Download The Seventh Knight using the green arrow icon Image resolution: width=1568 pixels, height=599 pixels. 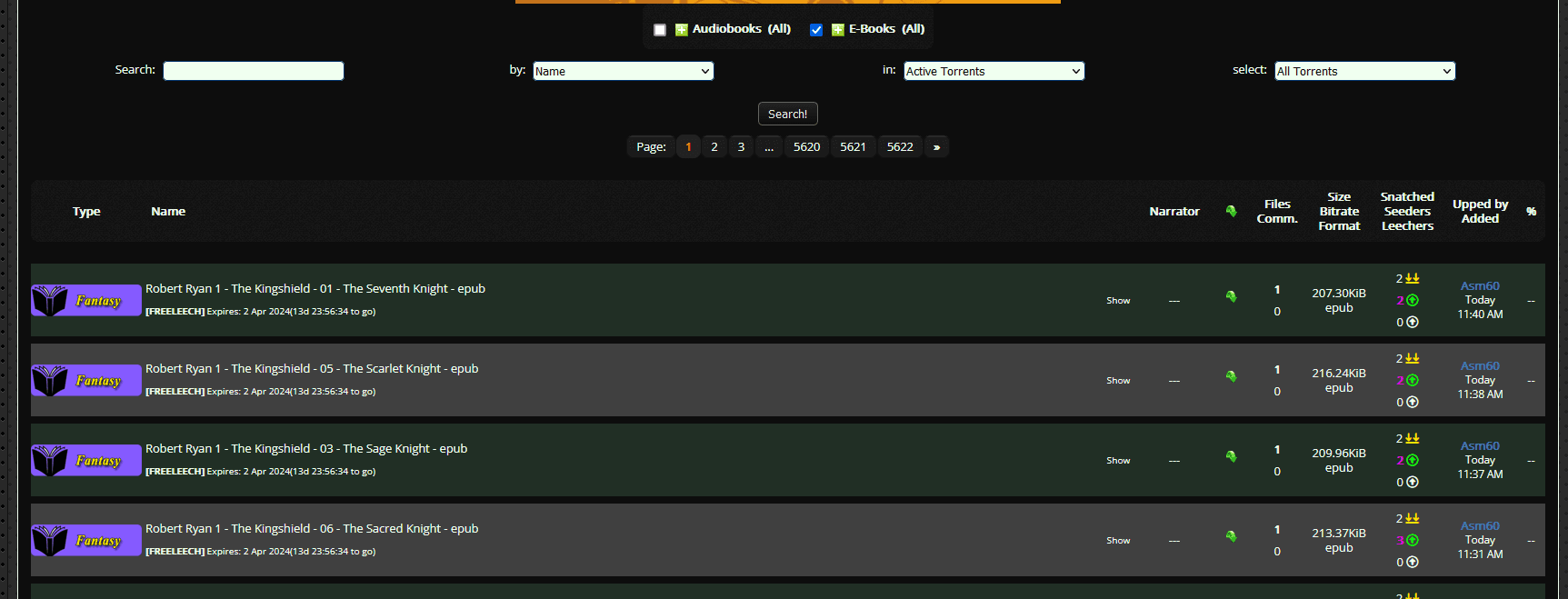(x=1231, y=296)
